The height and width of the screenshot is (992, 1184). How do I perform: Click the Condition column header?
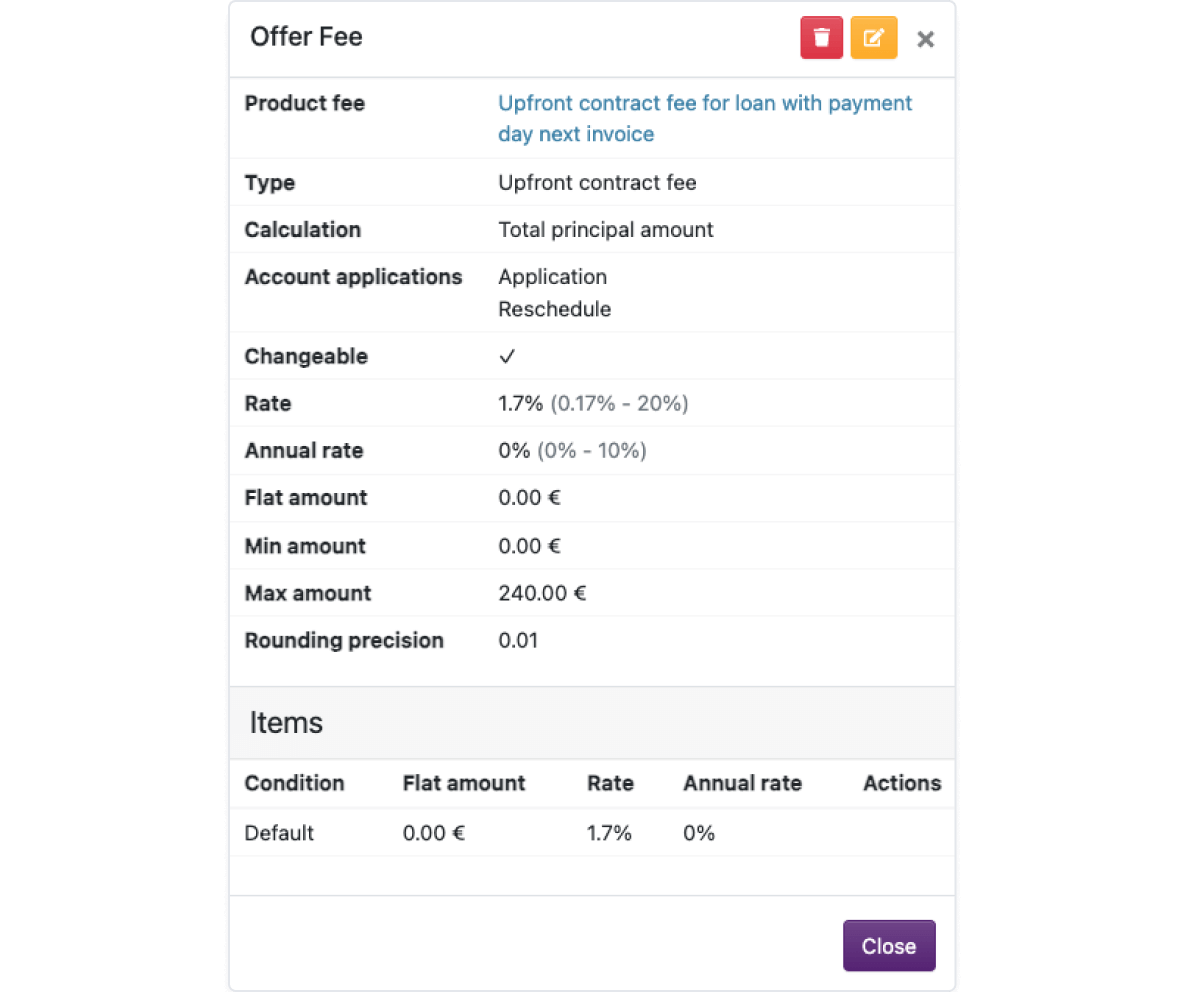pyautogui.click(x=294, y=783)
